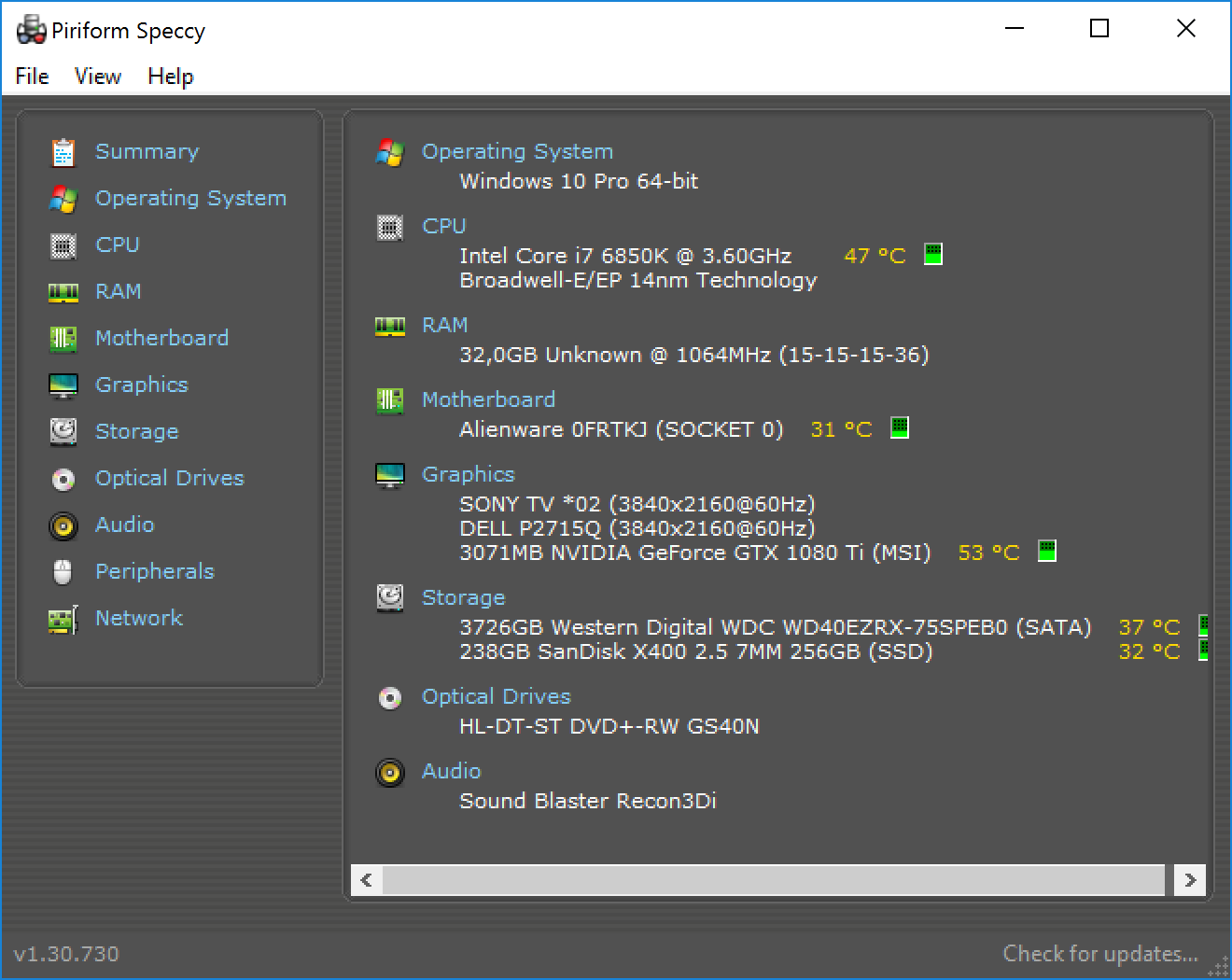1232x980 pixels.
Task: Click the Audio speaker icon in summary panel
Action: click(389, 772)
